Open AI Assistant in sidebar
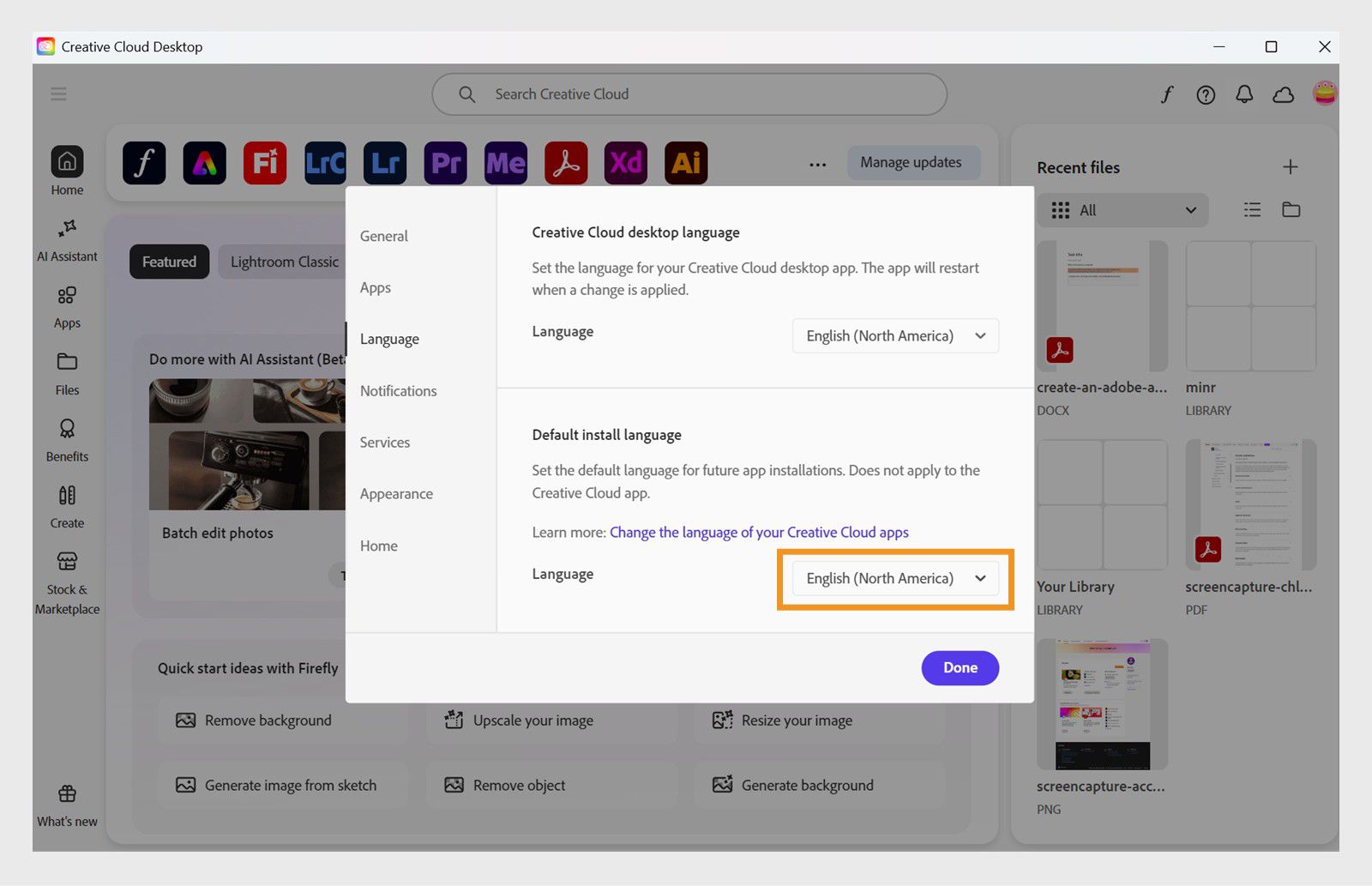 click(67, 241)
